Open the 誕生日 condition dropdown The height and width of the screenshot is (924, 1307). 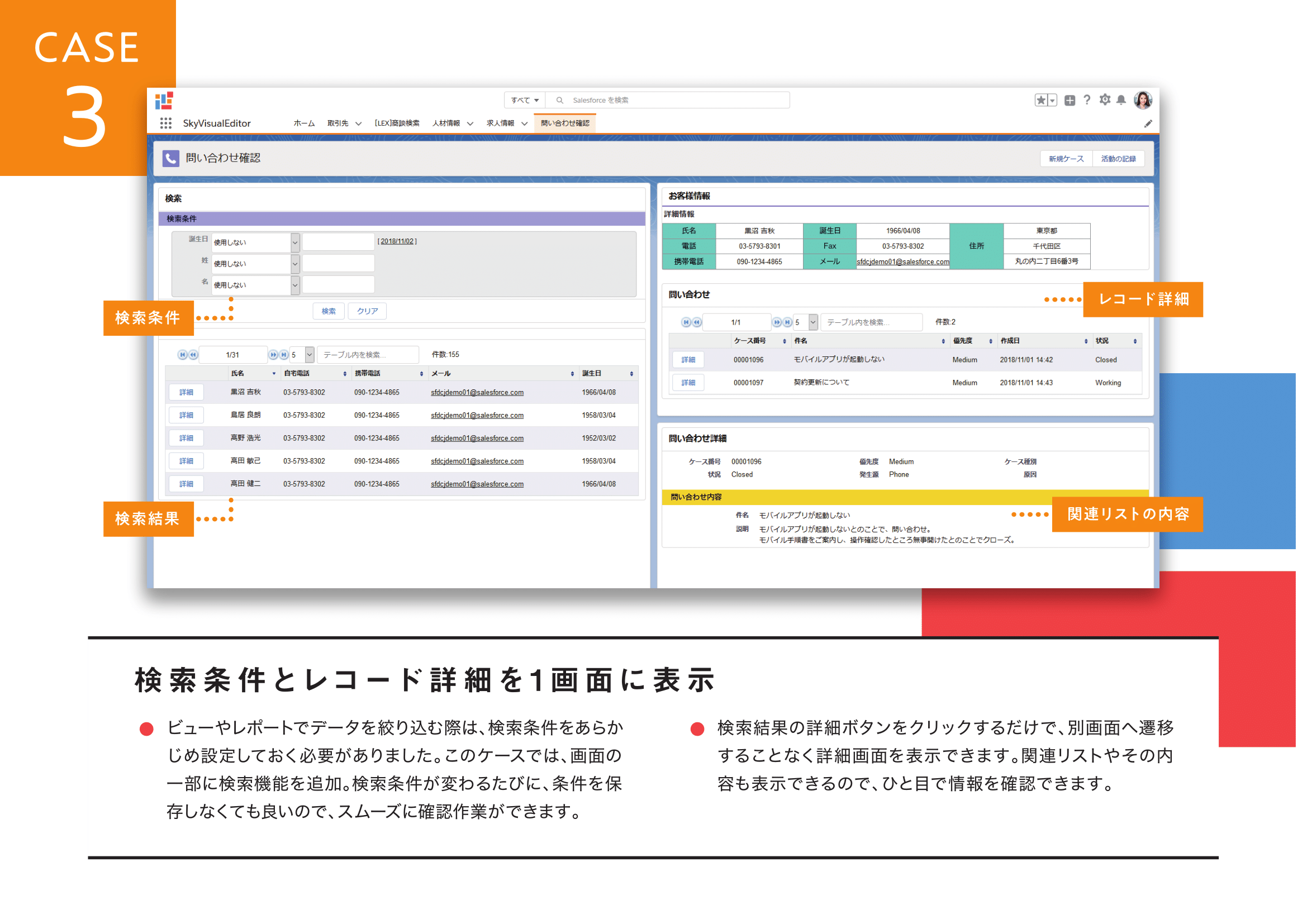255,242
